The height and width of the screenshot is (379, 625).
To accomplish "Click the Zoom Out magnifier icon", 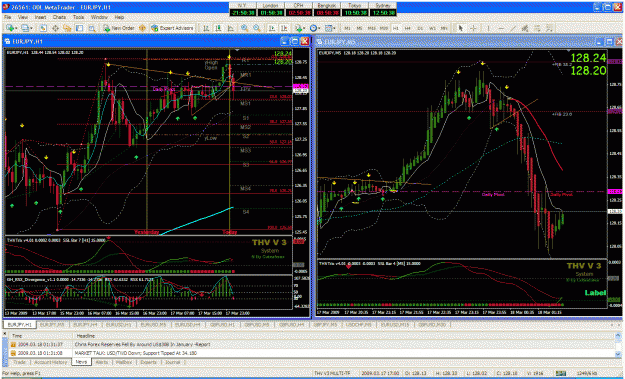I will click(x=257, y=28).
